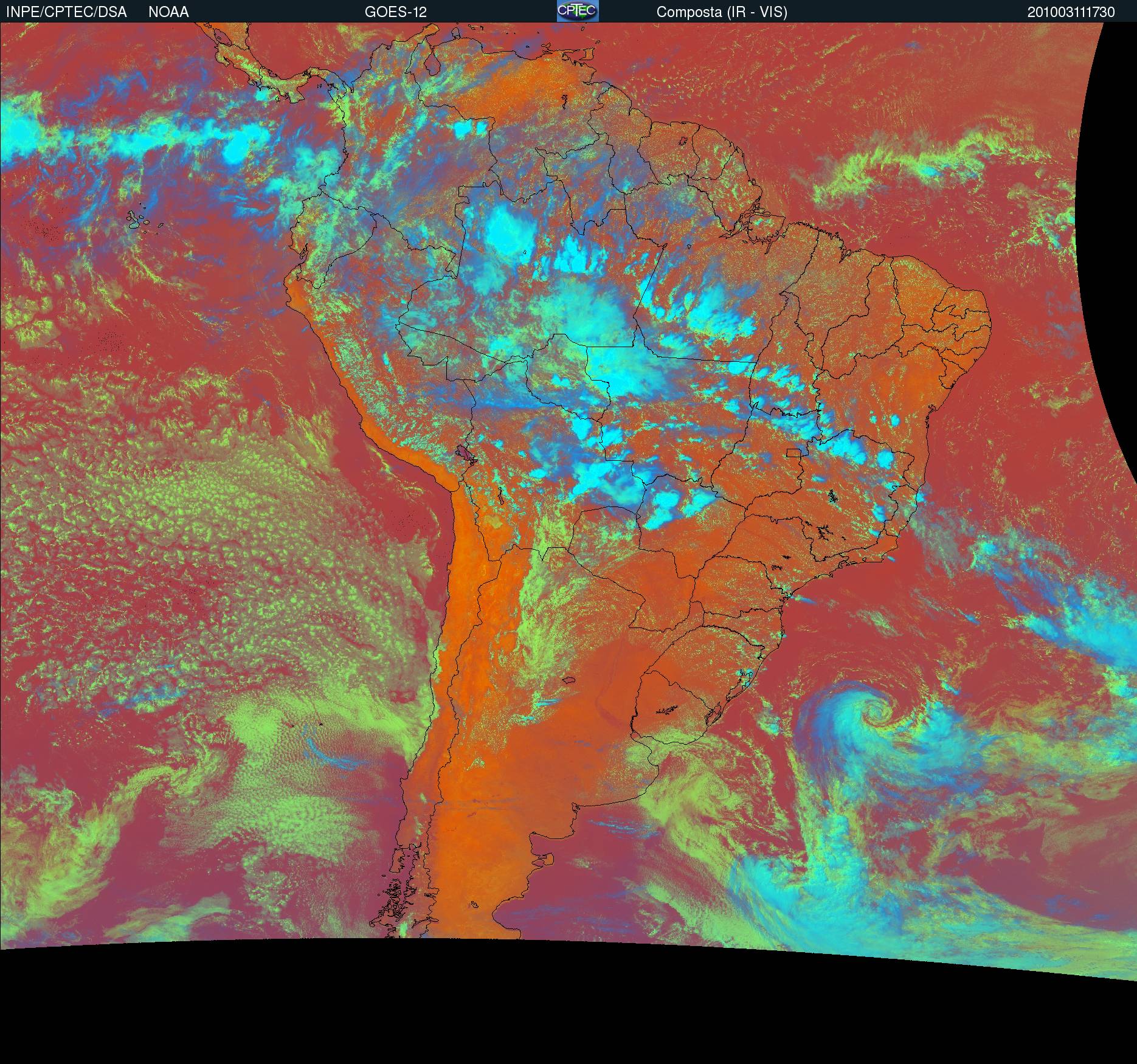Click the NOAA label in the header
Viewport: 1137px width, 1064px height.
168,12
